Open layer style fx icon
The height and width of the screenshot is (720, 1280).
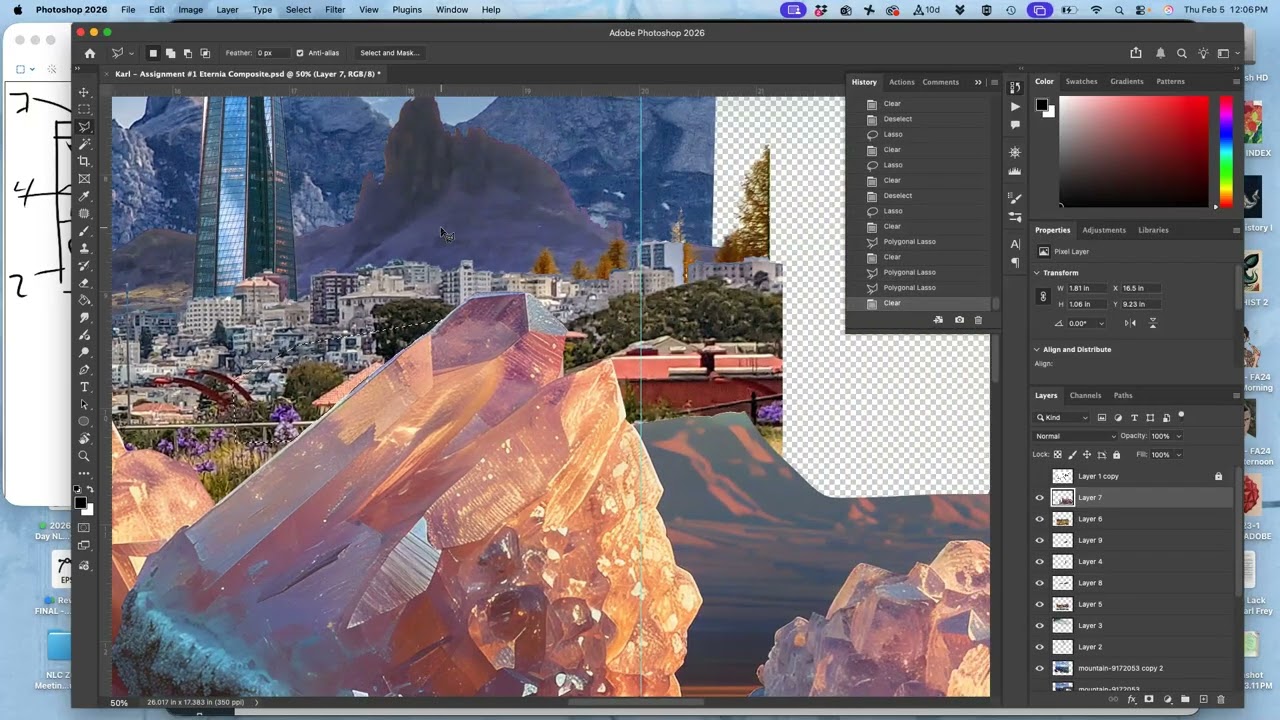[1131, 699]
